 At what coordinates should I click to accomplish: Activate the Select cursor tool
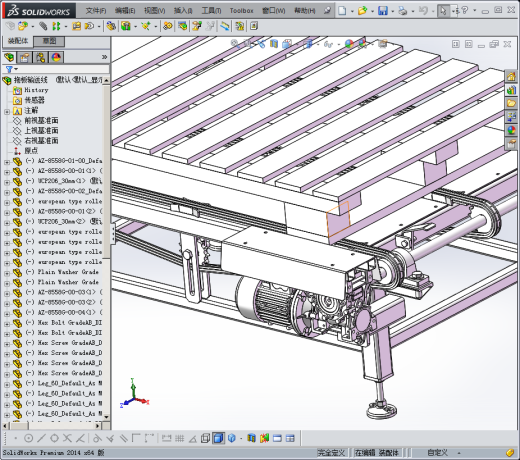tap(443, 11)
